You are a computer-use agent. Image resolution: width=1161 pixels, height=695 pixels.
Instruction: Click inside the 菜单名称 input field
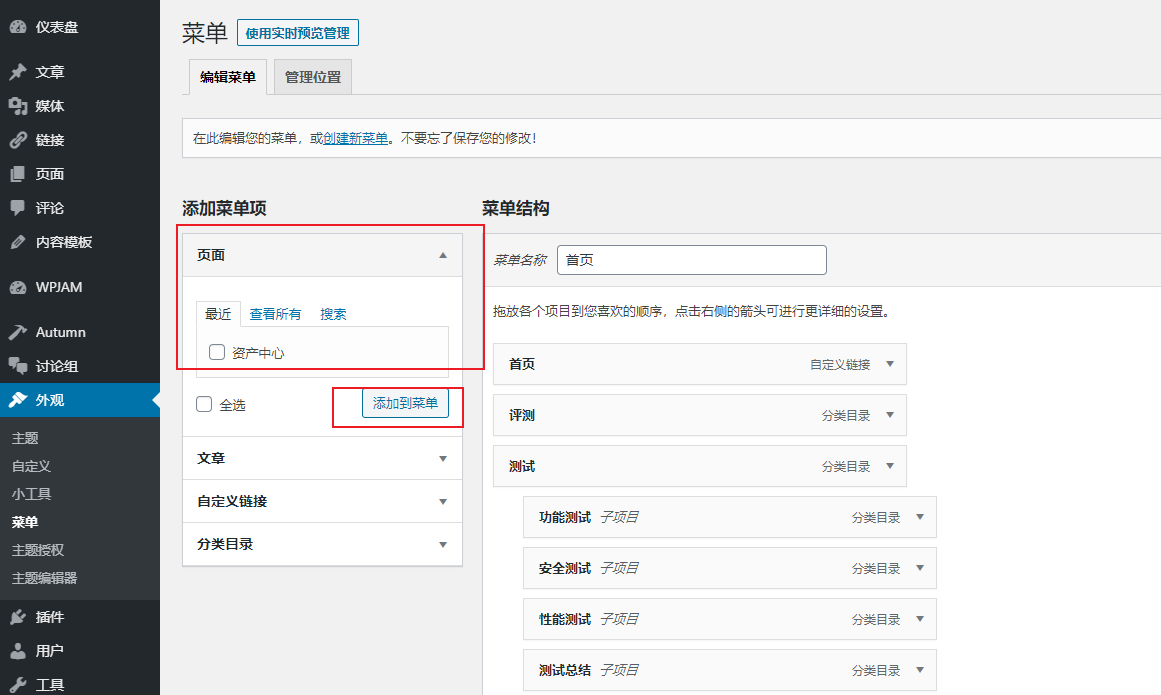pyautogui.click(x=690, y=259)
